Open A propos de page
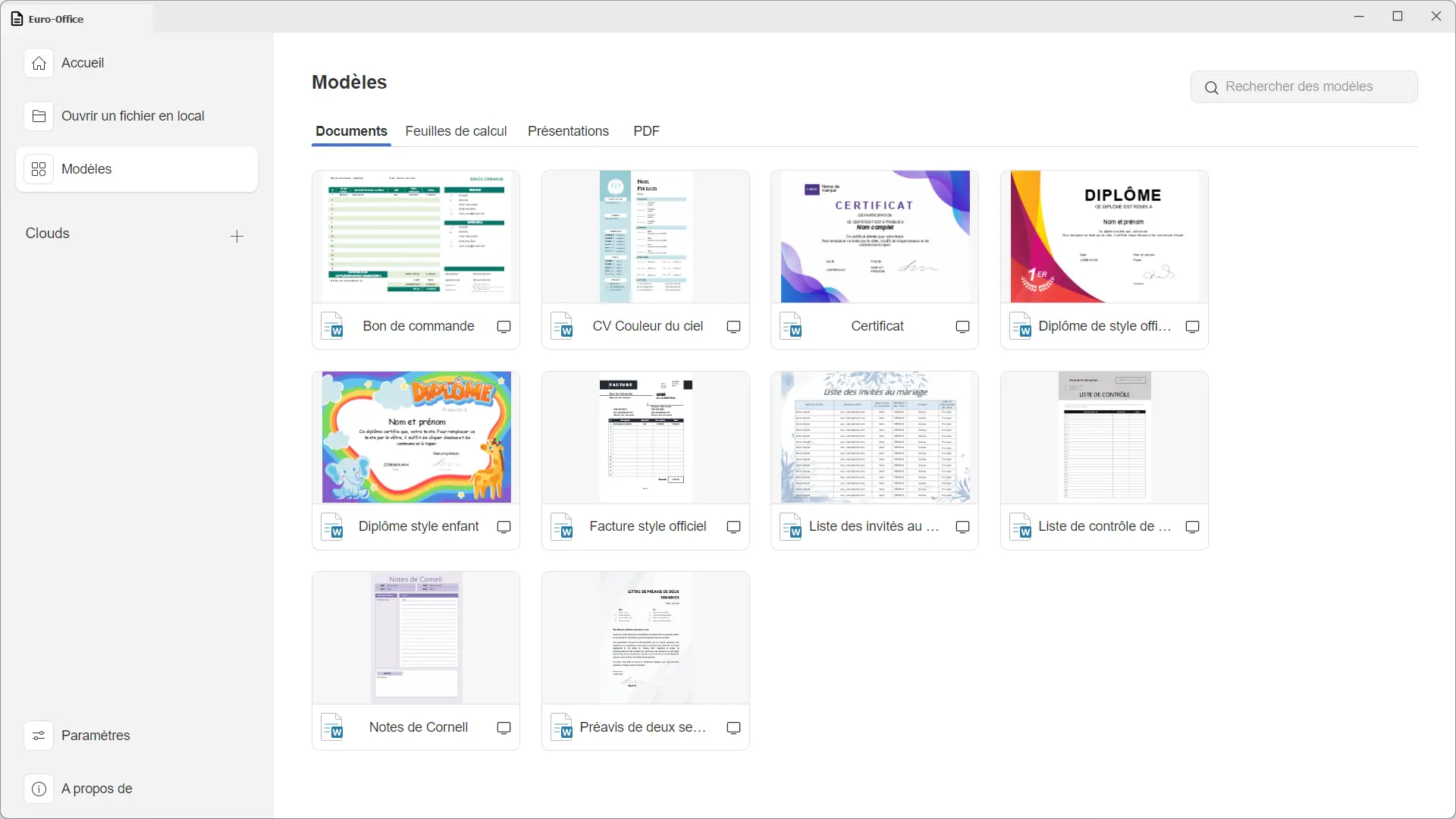Image resolution: width=1456 pixels, height=819 pixels. point(136,789)
